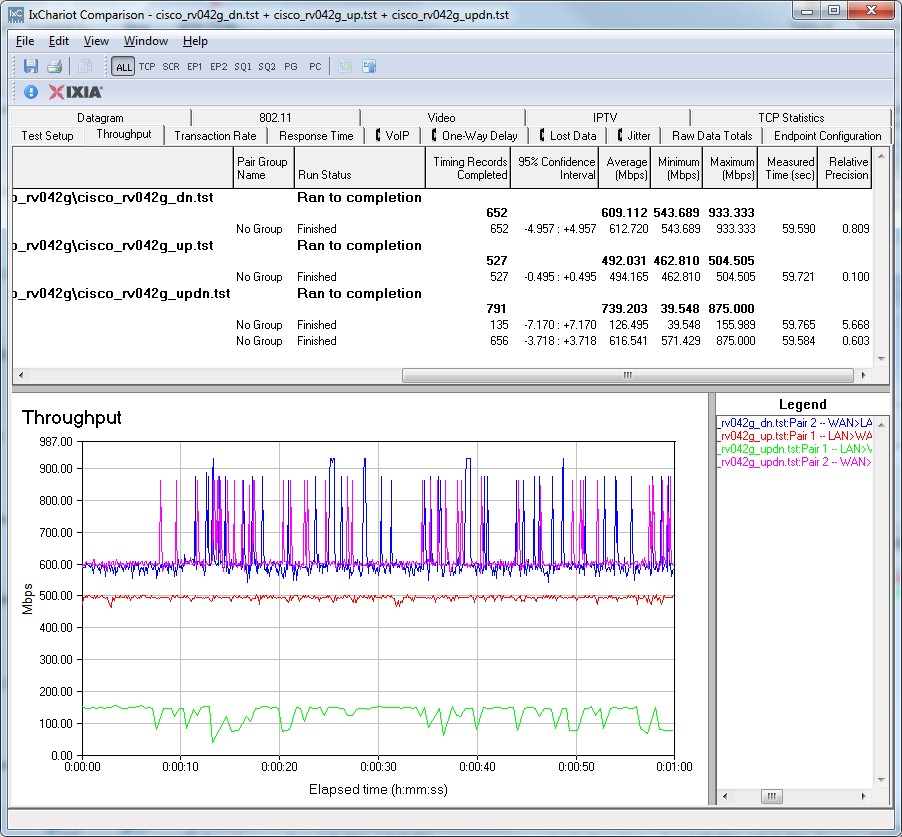Switch to the IPTV tab
902x837 pixels.
pyautogui.click(x=605, y=117)
